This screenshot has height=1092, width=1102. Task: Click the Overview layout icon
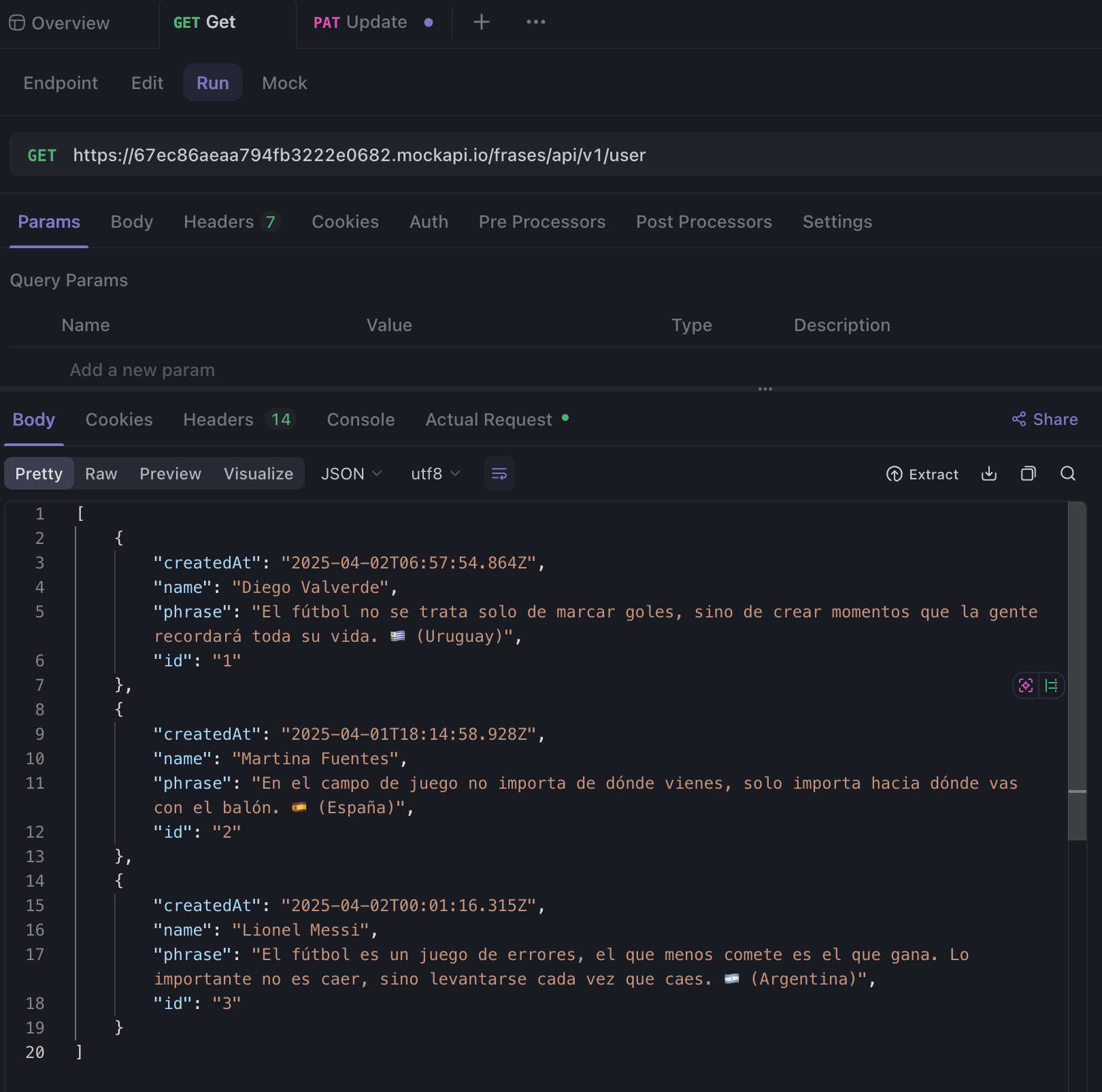[x=17, y=23]
